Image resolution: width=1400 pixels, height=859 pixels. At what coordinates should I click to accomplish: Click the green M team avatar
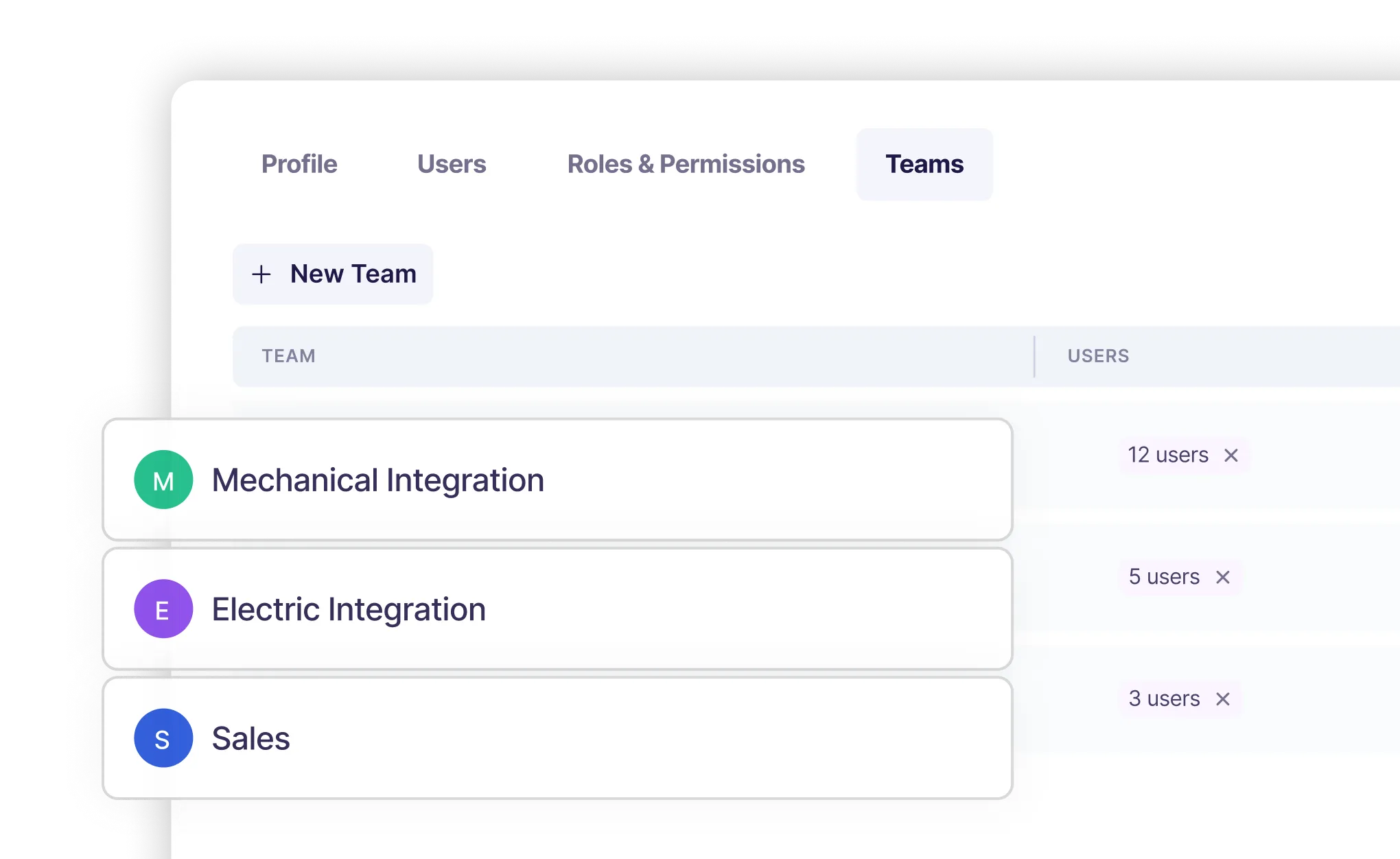point(163,480)
